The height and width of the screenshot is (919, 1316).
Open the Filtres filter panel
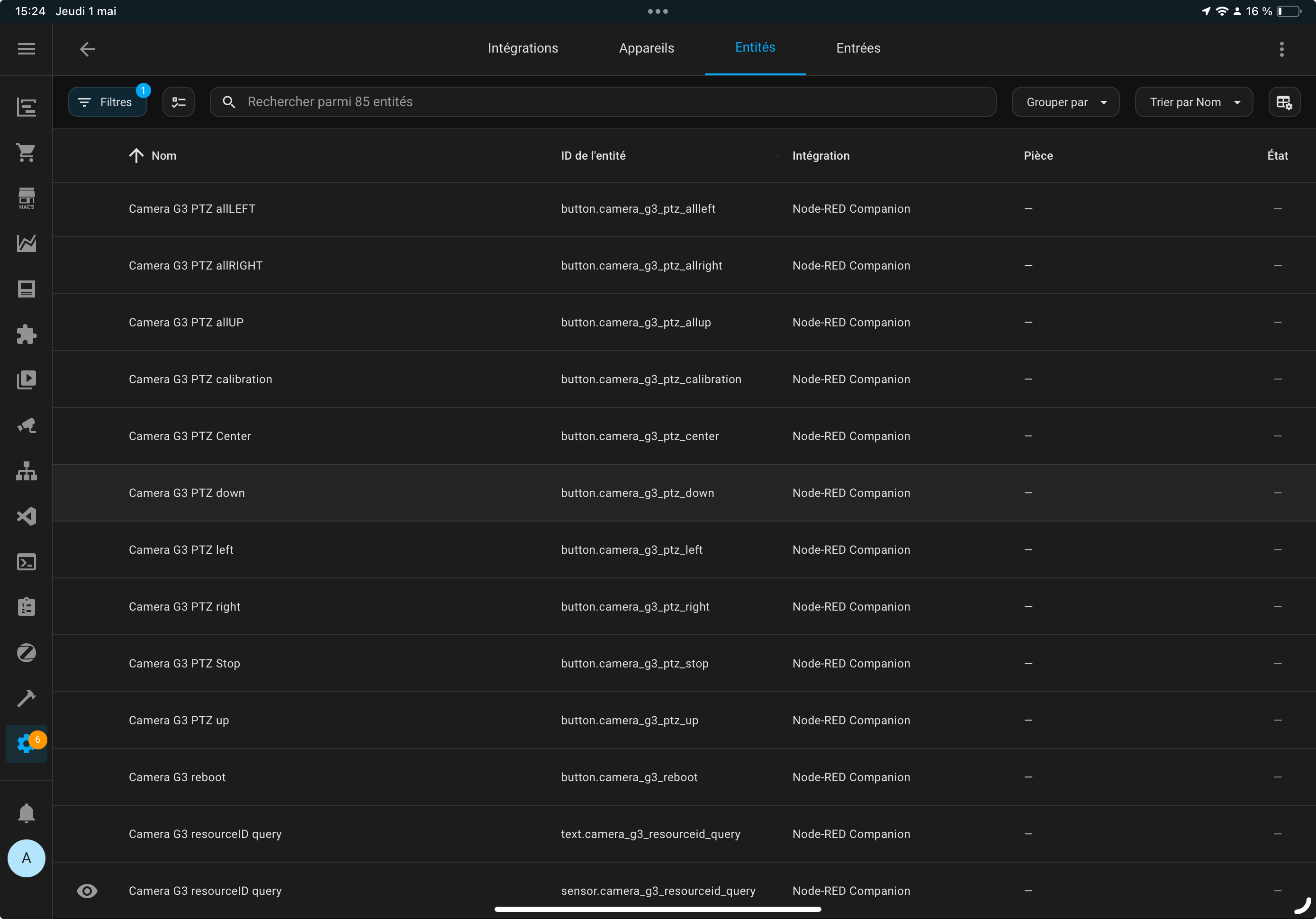(108, 102)
